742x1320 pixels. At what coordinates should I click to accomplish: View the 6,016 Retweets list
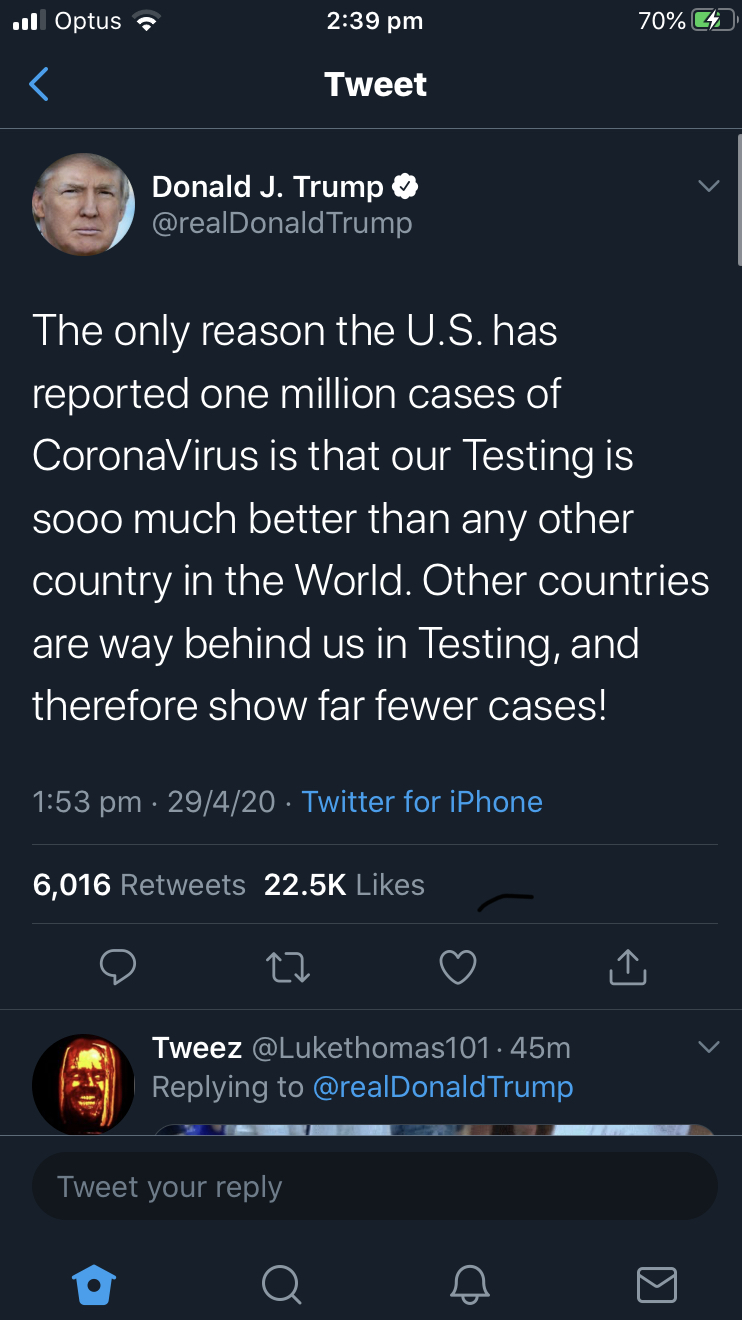pos(139,885)
